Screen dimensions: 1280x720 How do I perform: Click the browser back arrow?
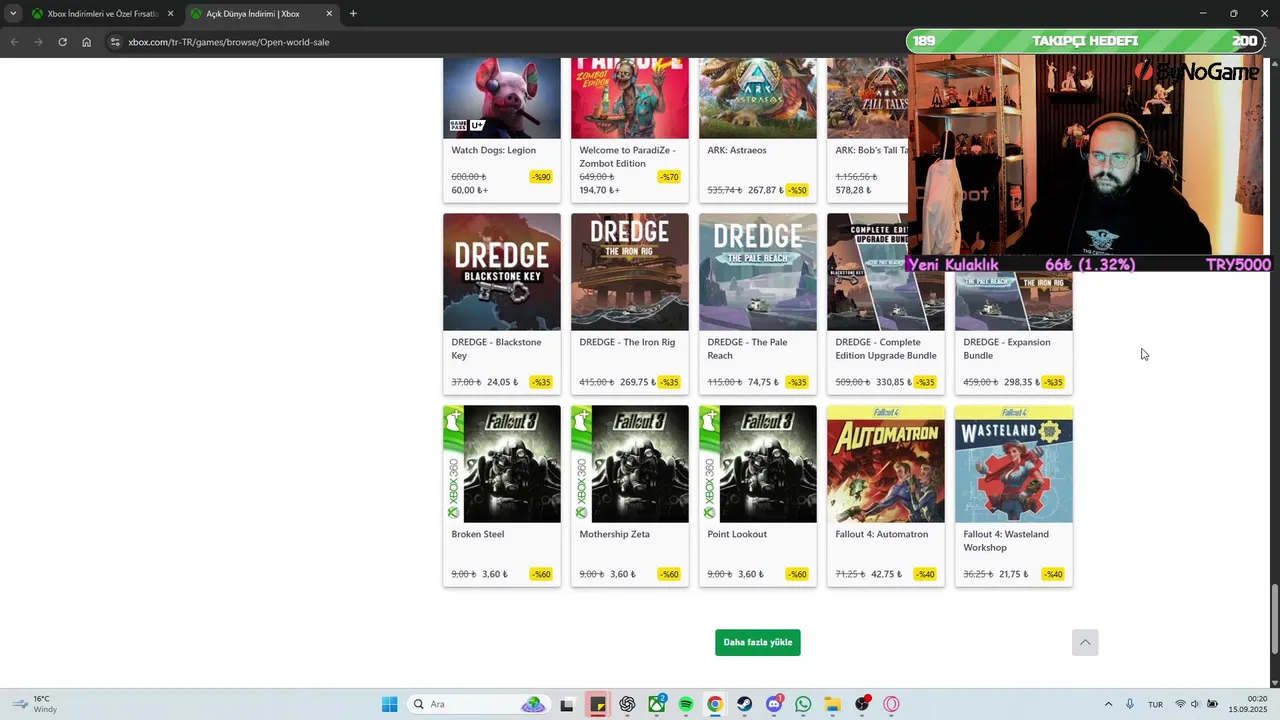pyautogui.click(x=14, y=42)
